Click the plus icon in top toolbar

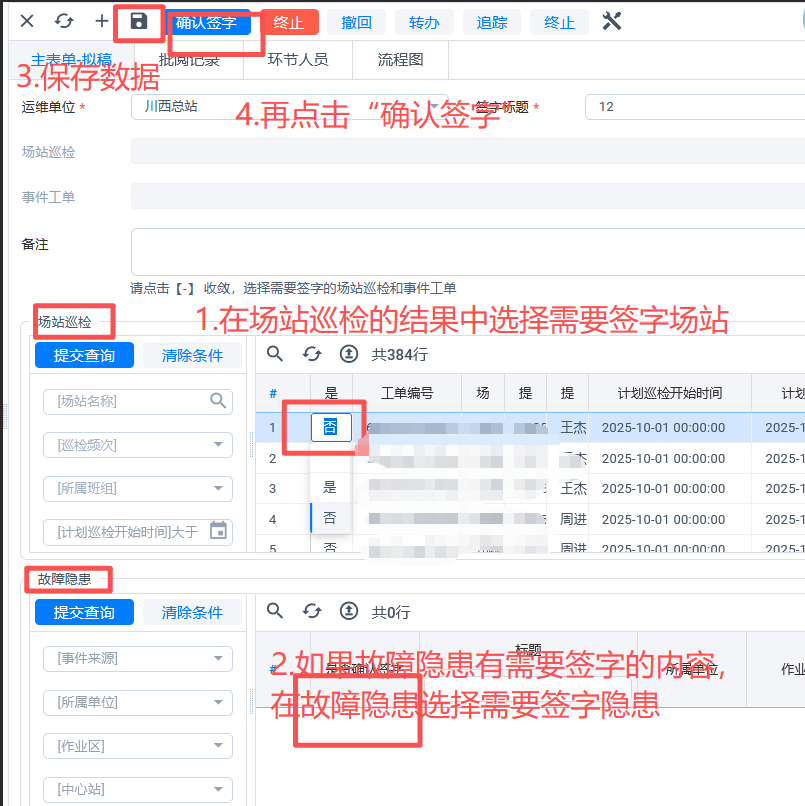pyautogui.click(x=101, y=21)
